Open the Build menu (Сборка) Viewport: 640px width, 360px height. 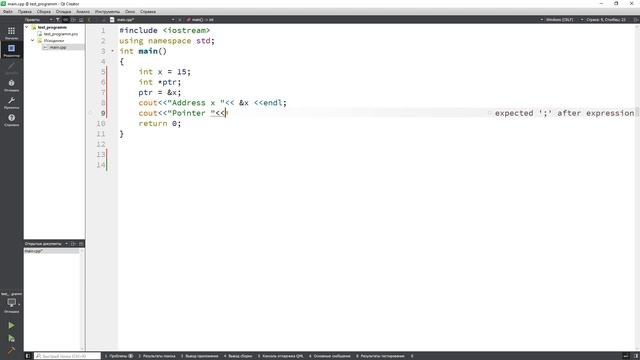click(44, 12)
